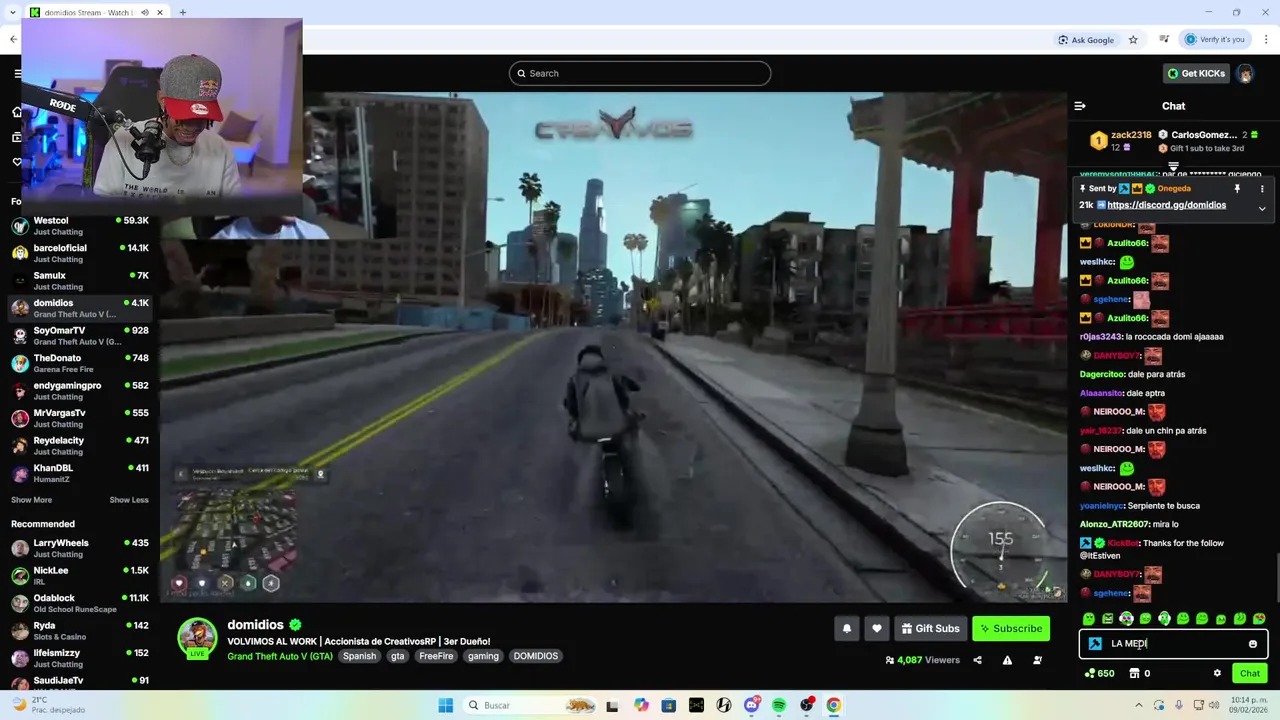Open the user icon next to the report triangle
The image size is (1280, 720).
(1037, 660)
